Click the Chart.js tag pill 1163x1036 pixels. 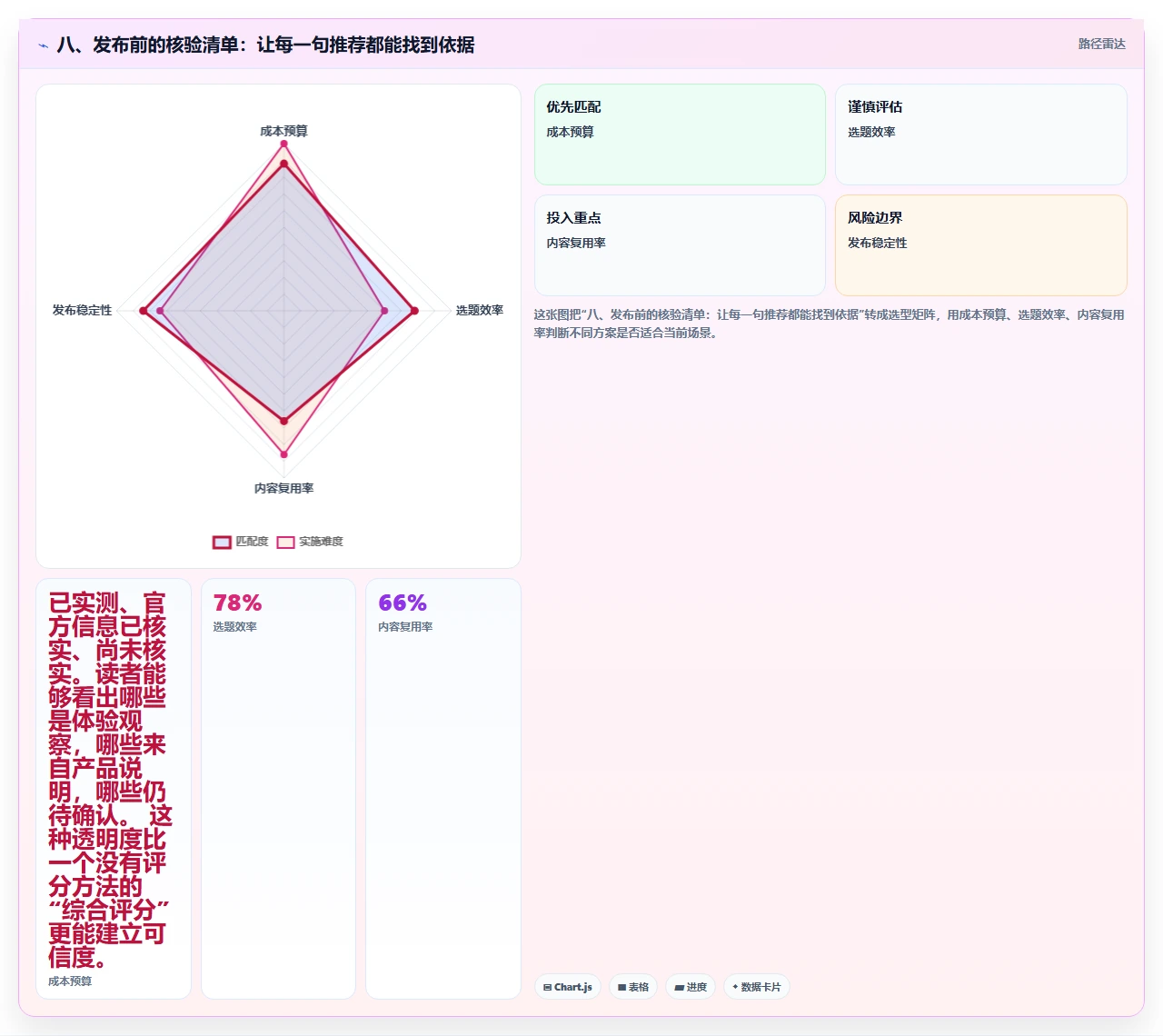[x=568, y=987]
